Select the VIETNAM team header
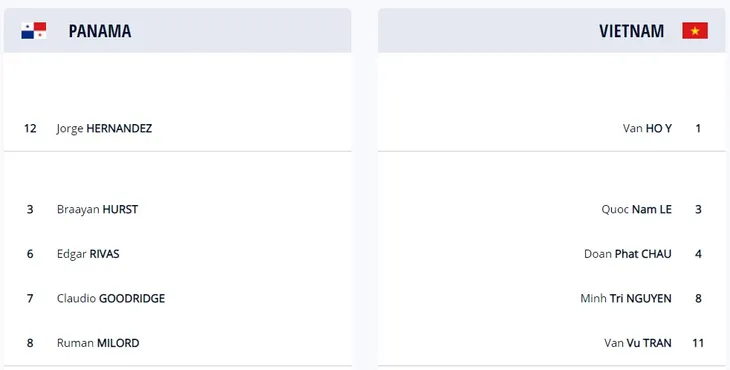This screenshot has height=370, width=730. point(631,31)
